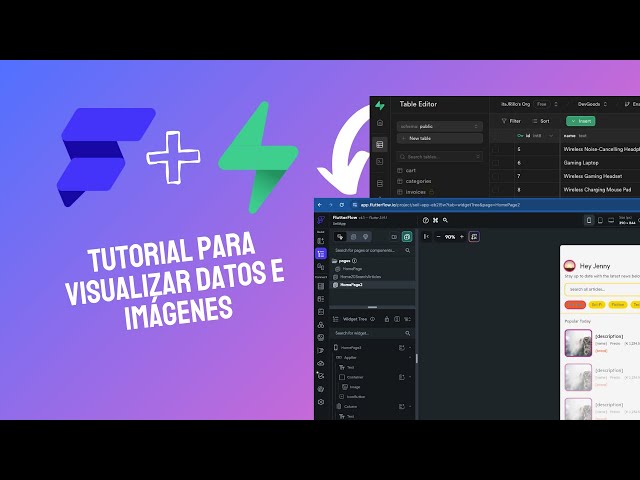
Task: Click the Supabase lightning logo in Table Editor
Action: (x=380, y=105)
